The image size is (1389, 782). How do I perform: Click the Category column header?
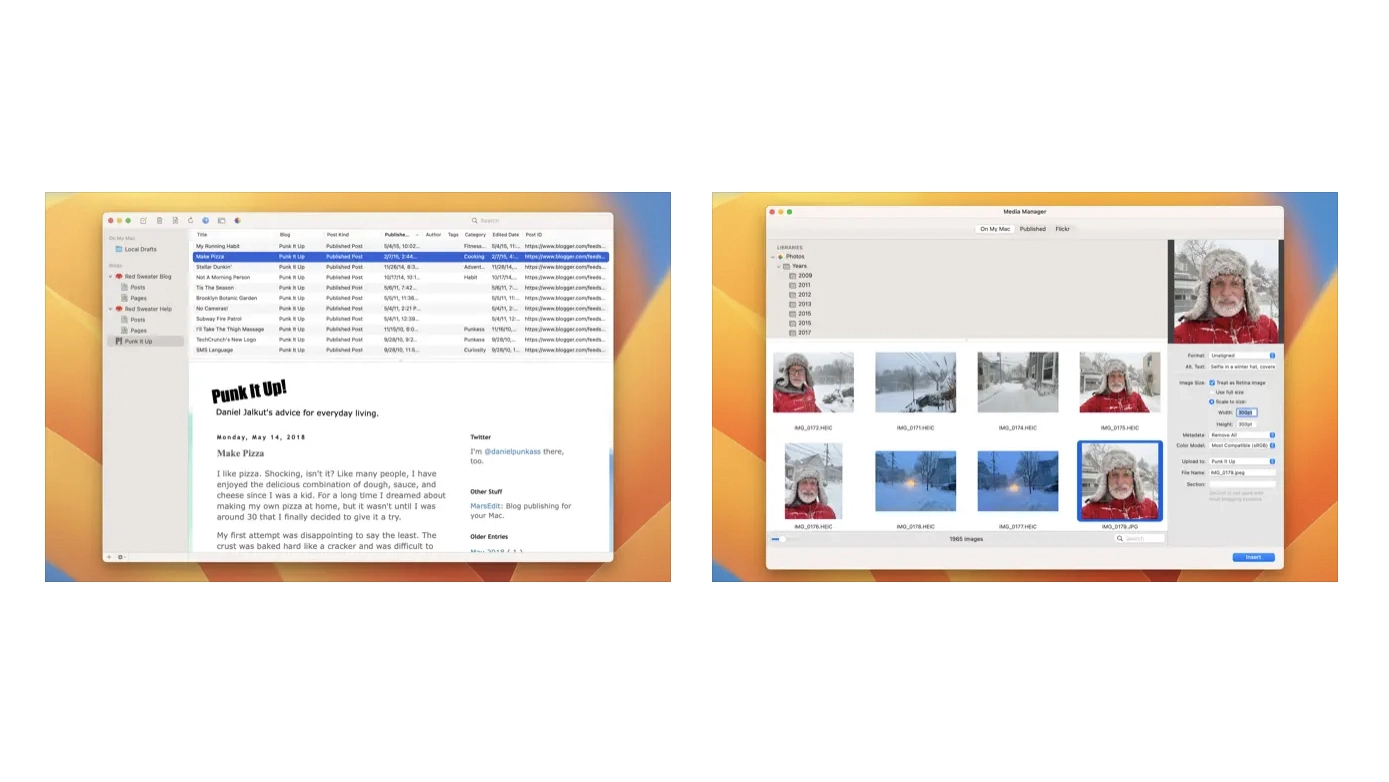click(475, 235)
